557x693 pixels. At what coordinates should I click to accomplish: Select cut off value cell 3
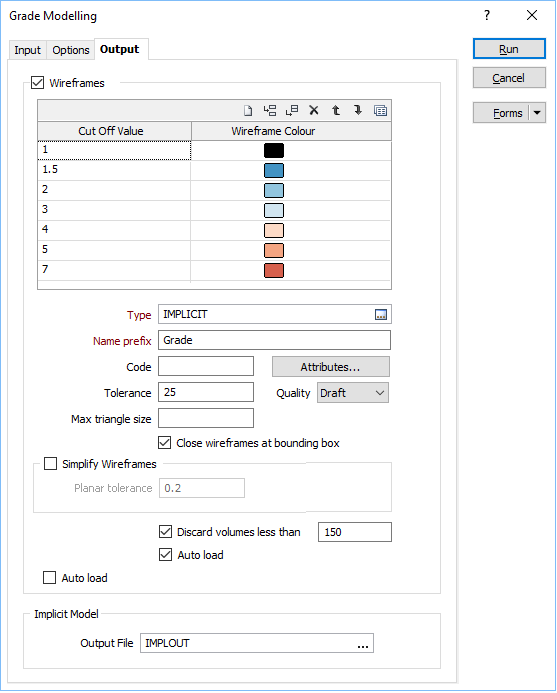114,210
